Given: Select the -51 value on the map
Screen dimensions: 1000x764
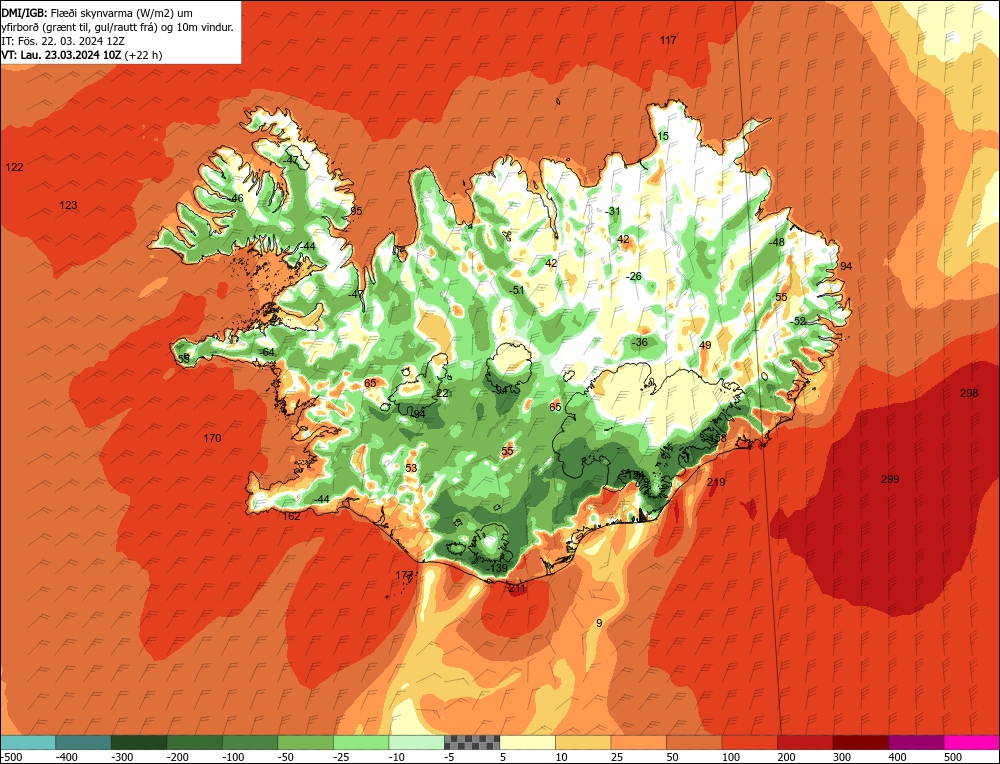Looking at the screenshot, I should pos(517,290).
